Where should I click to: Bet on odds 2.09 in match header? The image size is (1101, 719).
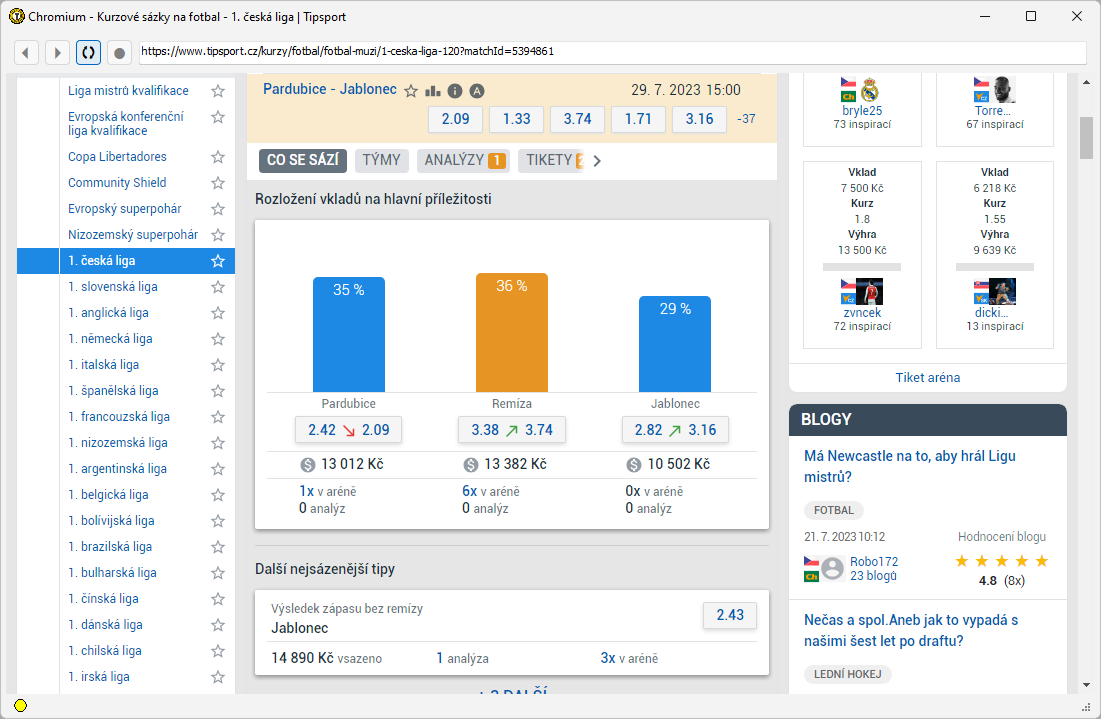tap(455, 119)
